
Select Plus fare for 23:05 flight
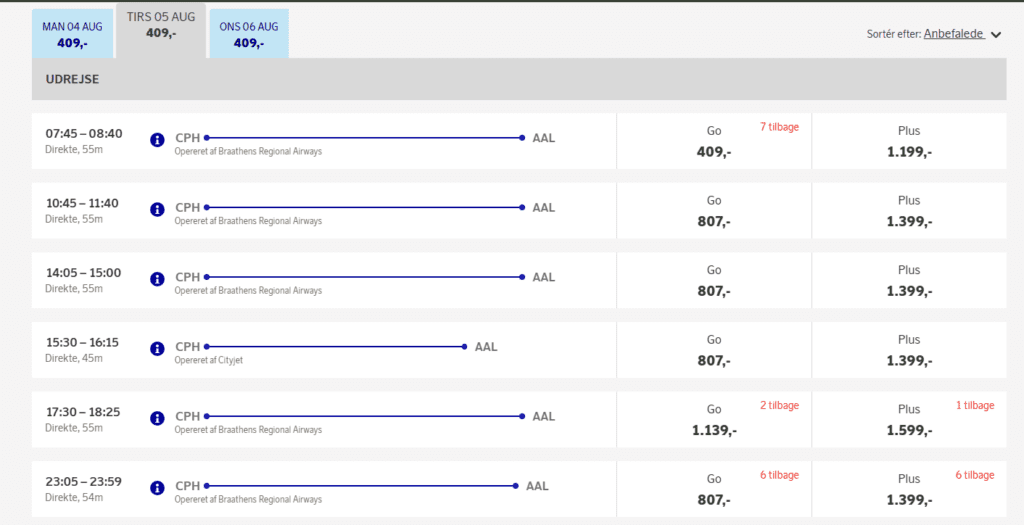909,490
